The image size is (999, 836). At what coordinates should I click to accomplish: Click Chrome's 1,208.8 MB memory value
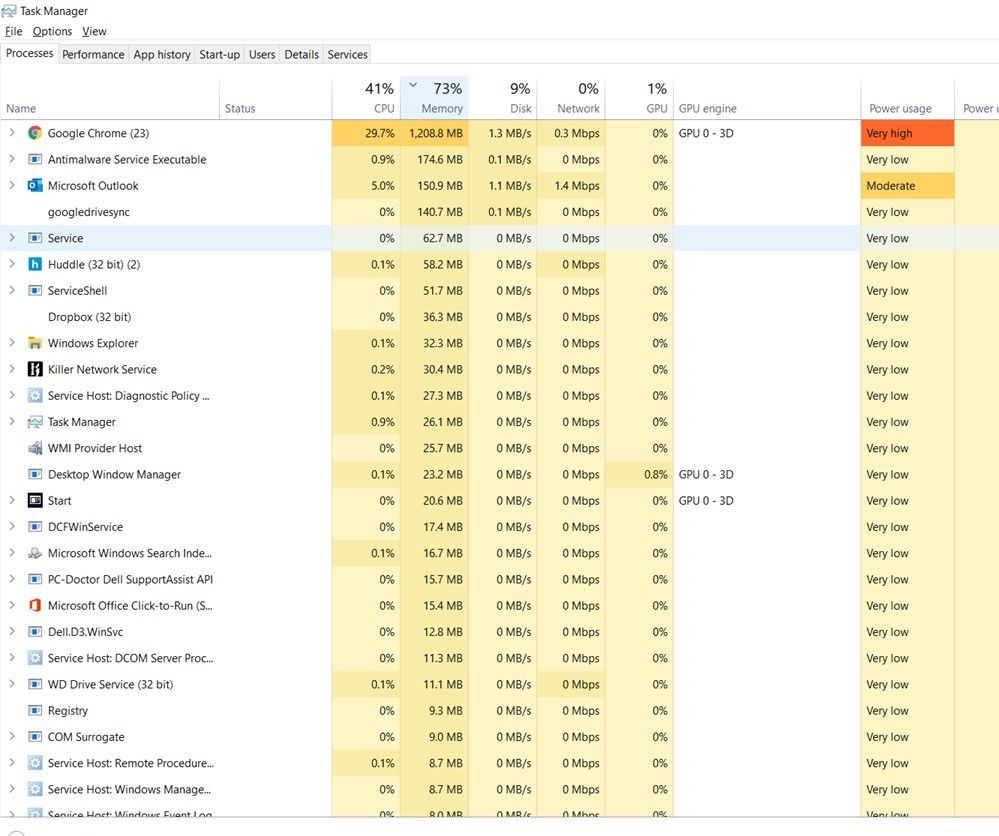click(x=436, y=133)
